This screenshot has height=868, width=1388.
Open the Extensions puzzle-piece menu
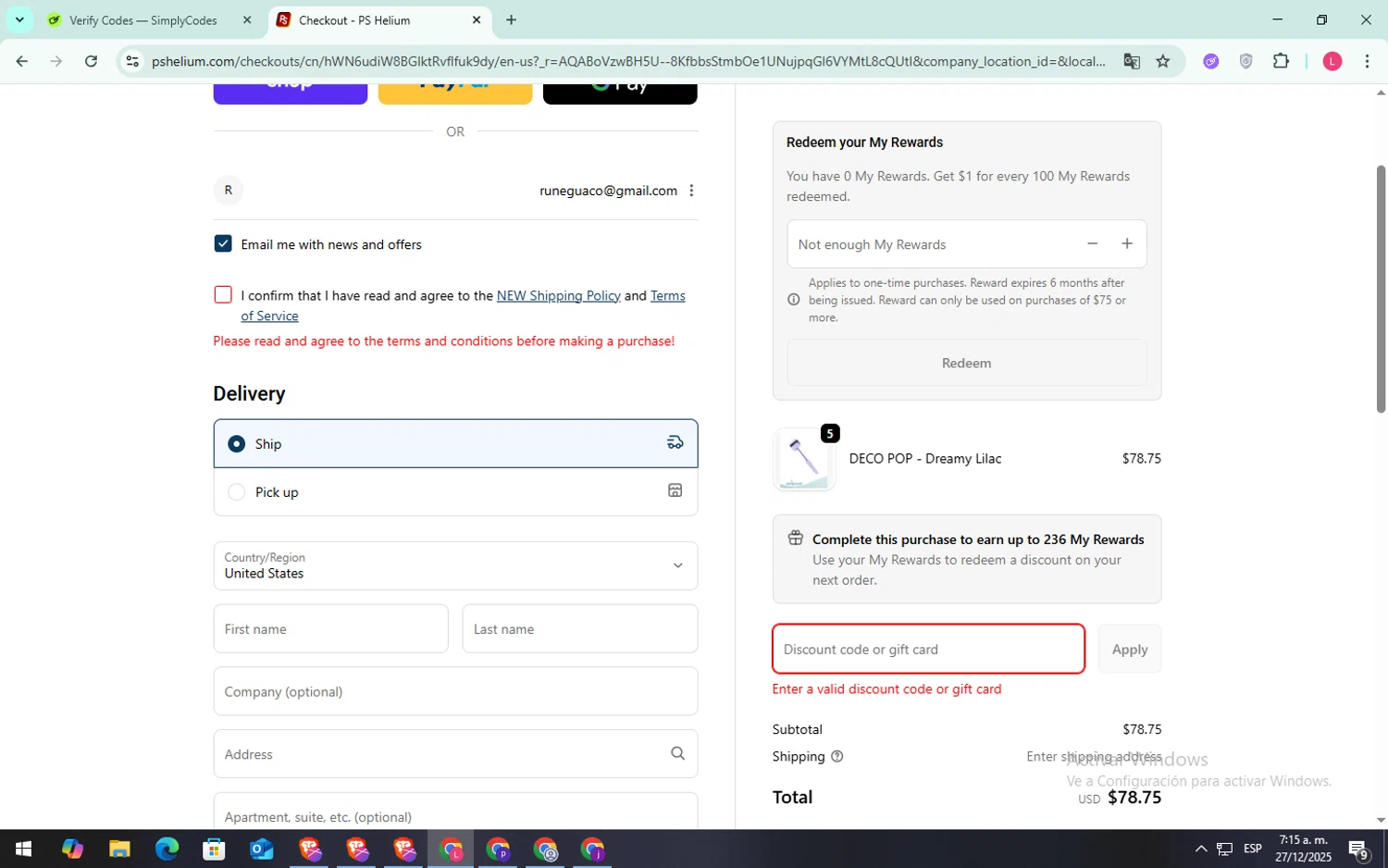pyautogui.click(x=1281, y=61)
